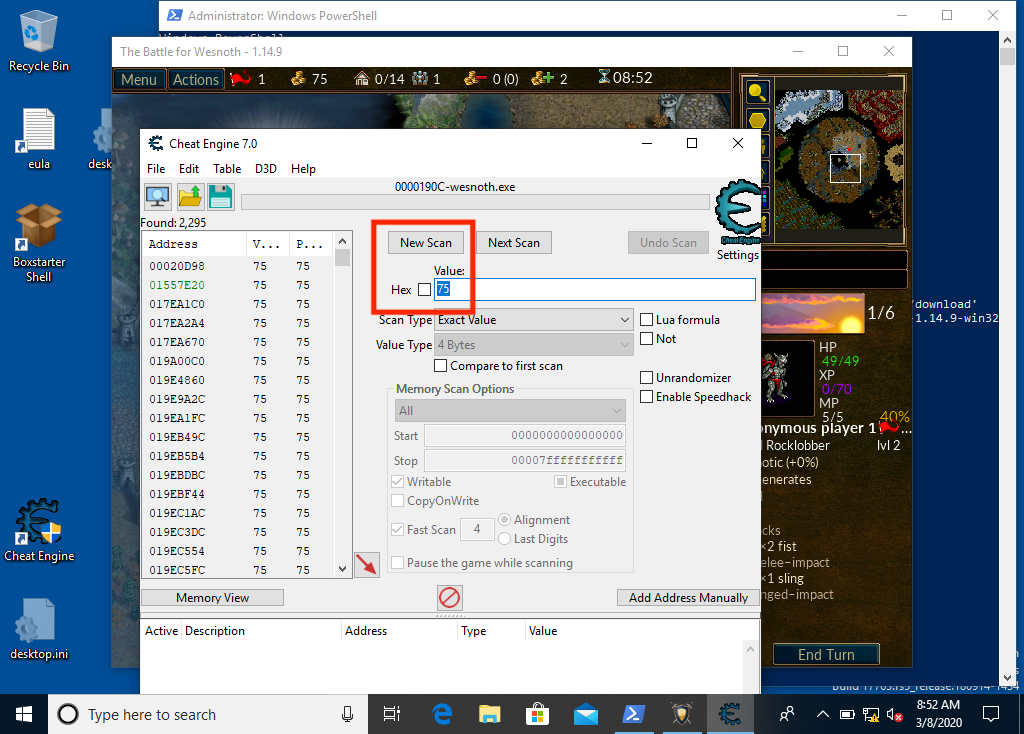Open the Wesnoth Menu button
Viewport: 1024px width, 734px height.
138,79
